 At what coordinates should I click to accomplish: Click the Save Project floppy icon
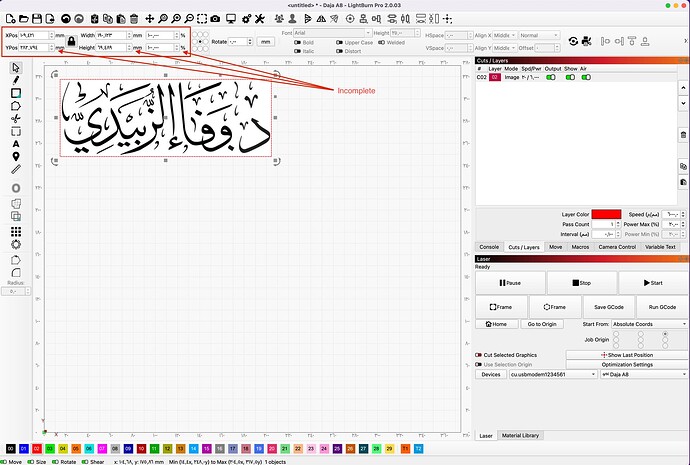pos(37,19)
